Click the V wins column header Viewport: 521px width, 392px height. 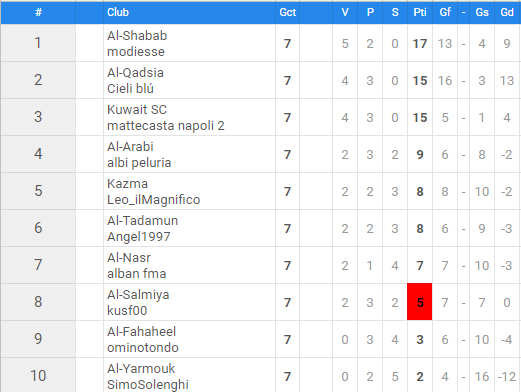point(345,12)
